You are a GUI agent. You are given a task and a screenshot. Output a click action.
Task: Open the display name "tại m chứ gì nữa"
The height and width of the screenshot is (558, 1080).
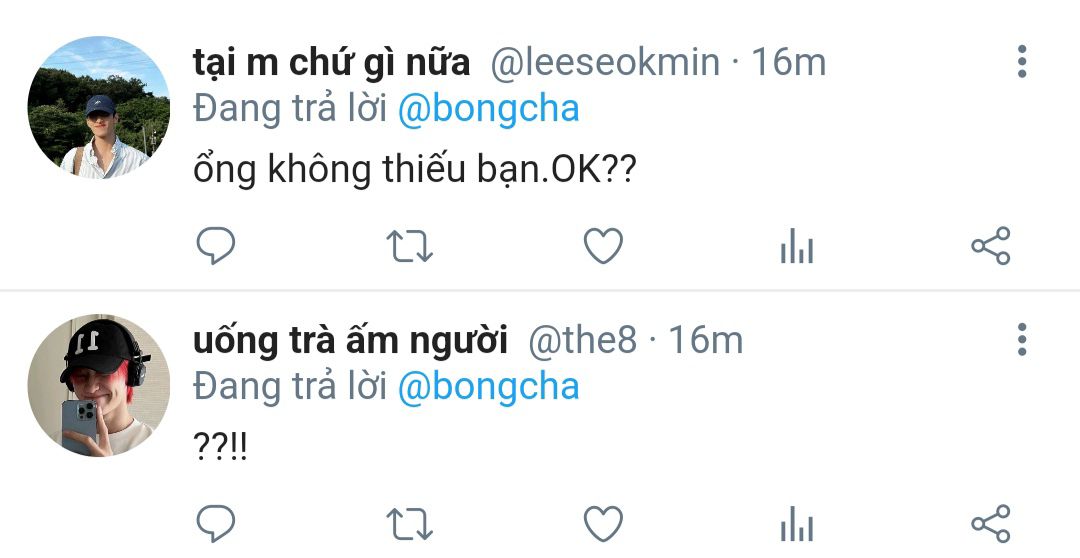coord(331,63)
